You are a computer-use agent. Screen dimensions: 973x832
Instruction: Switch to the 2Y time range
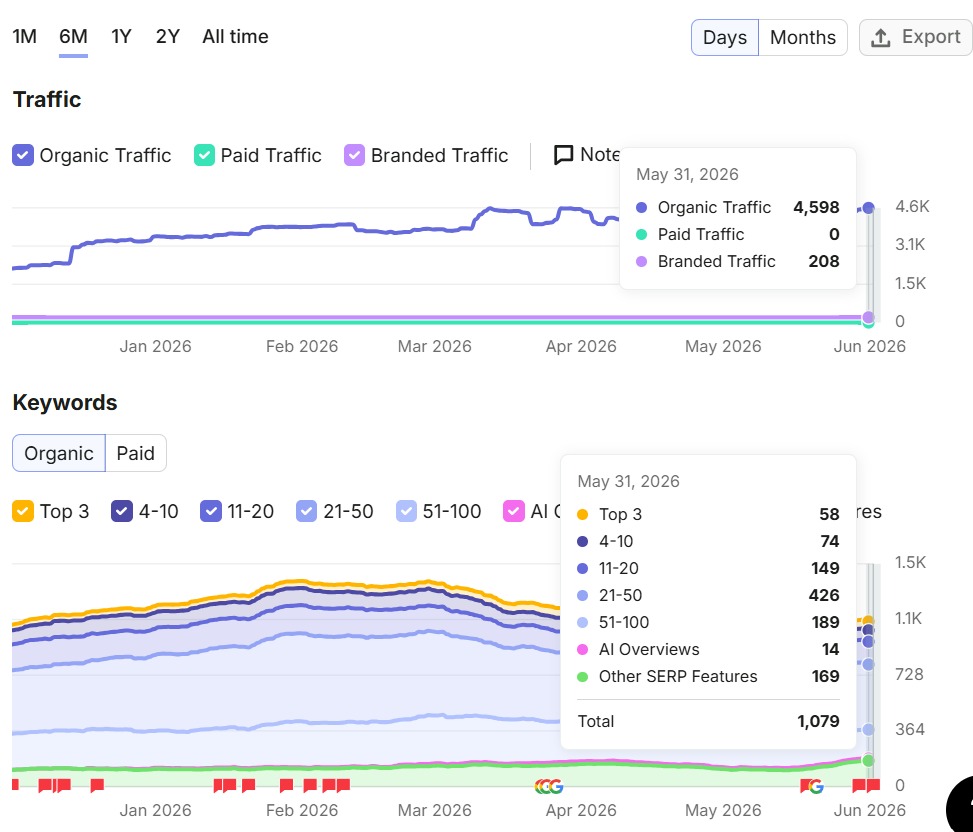(x=168, y=37)
